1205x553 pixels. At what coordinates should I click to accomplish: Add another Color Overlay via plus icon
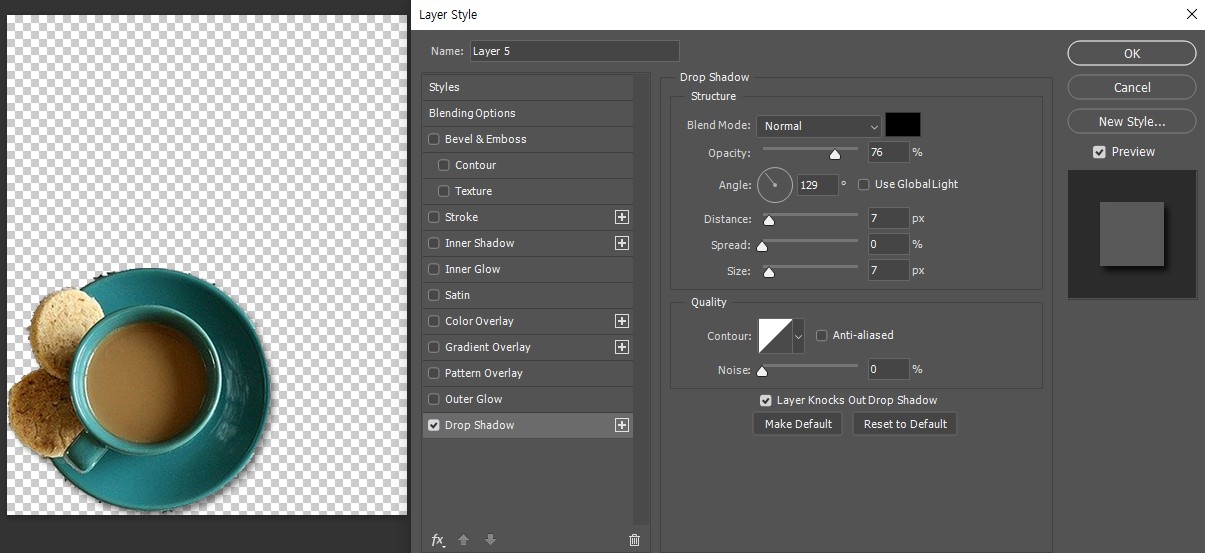622,321
